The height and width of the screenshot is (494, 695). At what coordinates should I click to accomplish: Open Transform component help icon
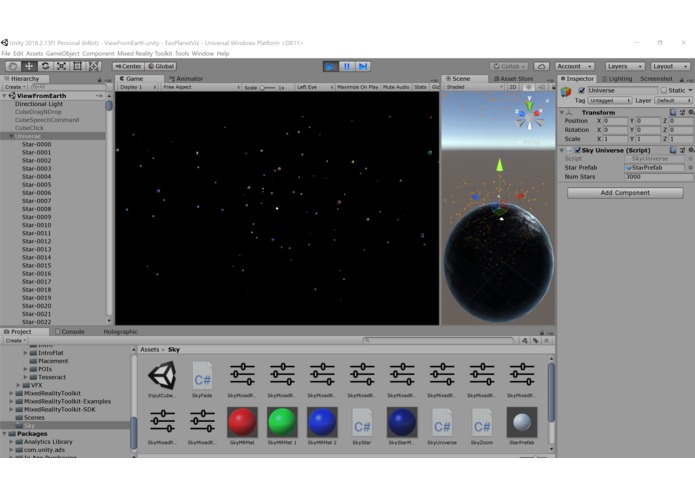673,113
